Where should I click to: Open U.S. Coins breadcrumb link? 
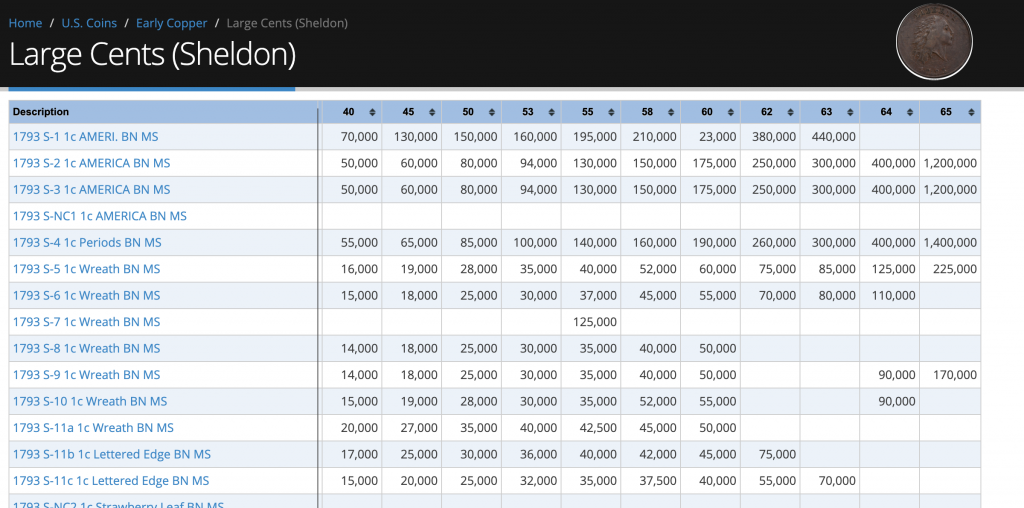[89, 23]
